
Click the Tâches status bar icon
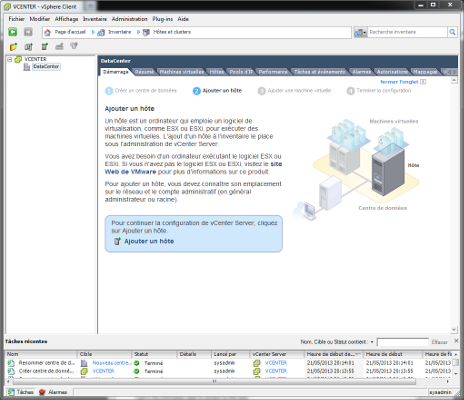tap(11, 392)
